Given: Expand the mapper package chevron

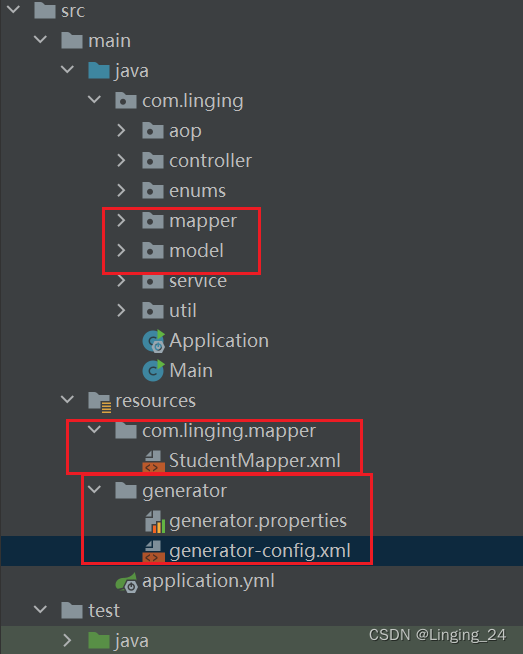Looking at the screenshot, I should tap(121, 221).
